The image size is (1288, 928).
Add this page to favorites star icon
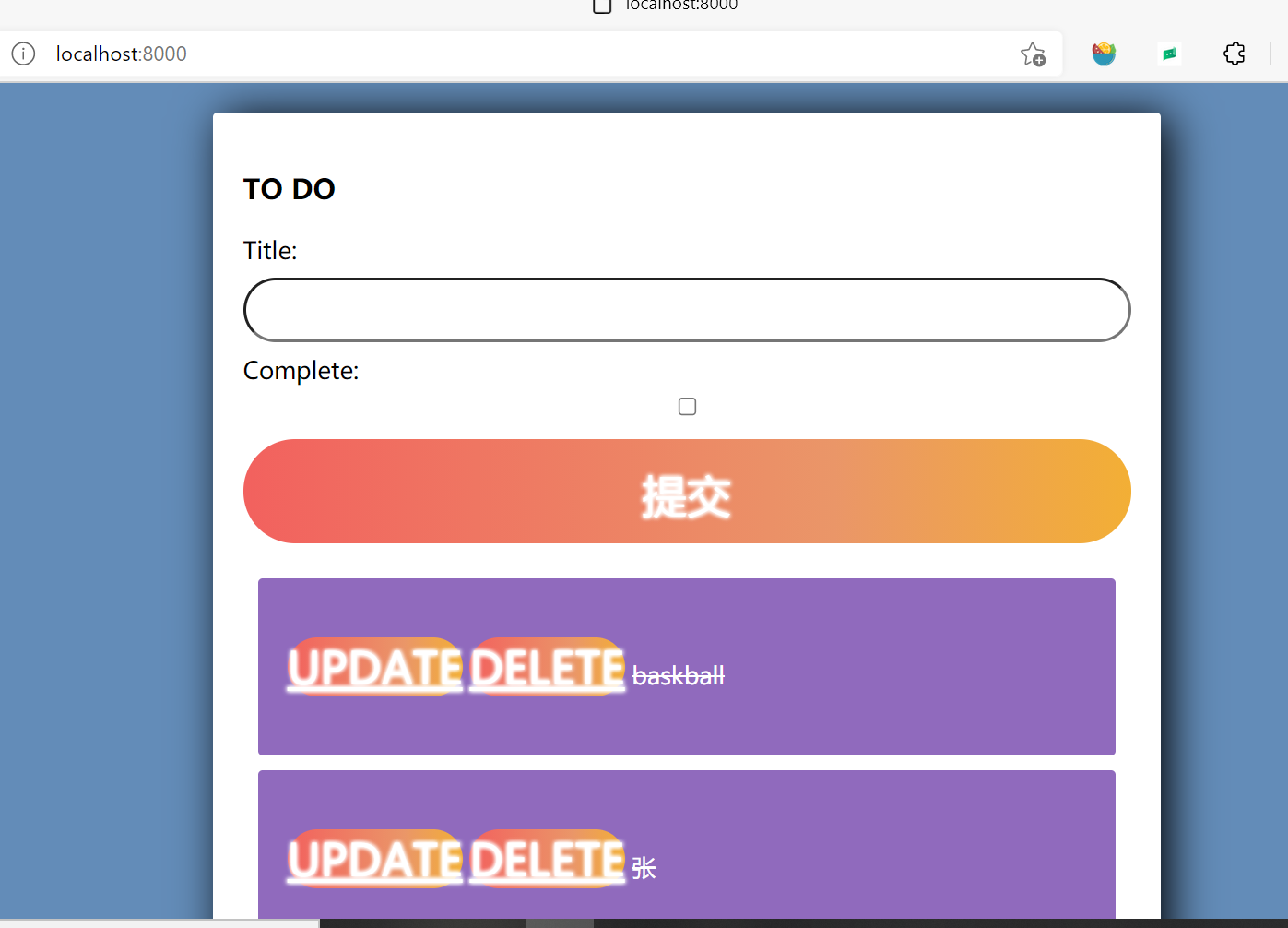[1033, 54]
